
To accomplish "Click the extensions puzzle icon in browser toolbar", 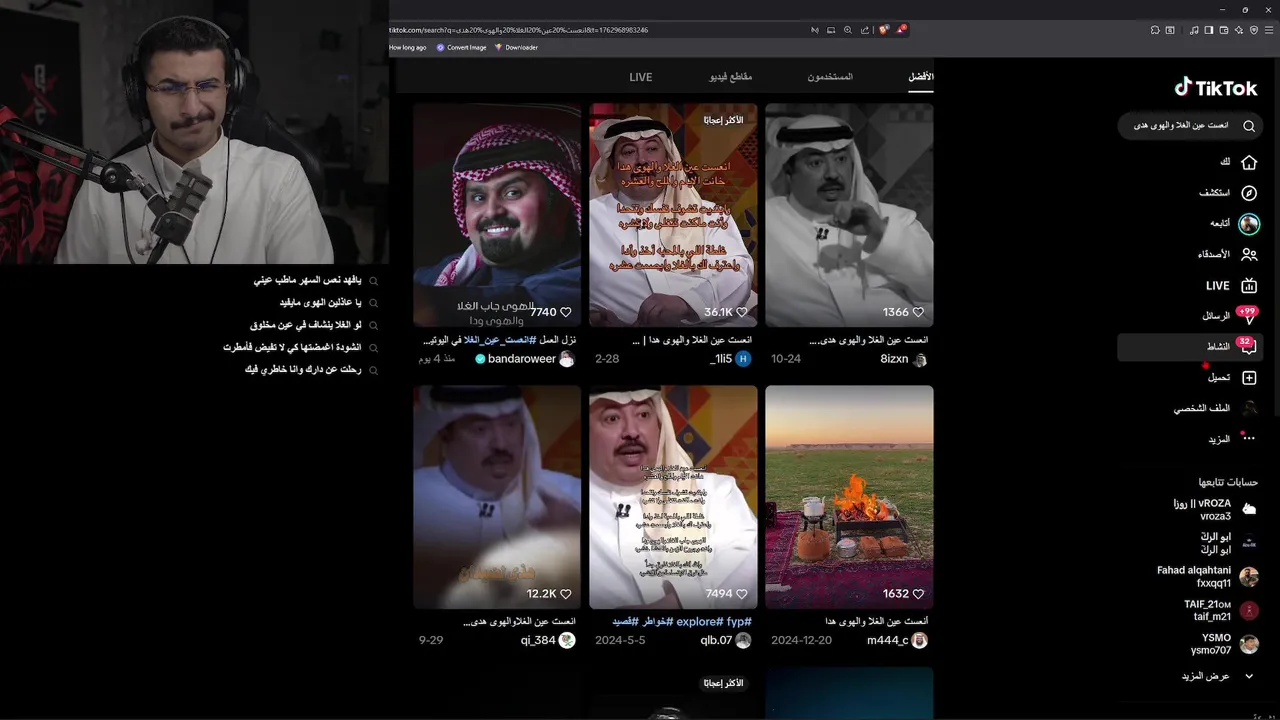I will (x=1155, y=30).
